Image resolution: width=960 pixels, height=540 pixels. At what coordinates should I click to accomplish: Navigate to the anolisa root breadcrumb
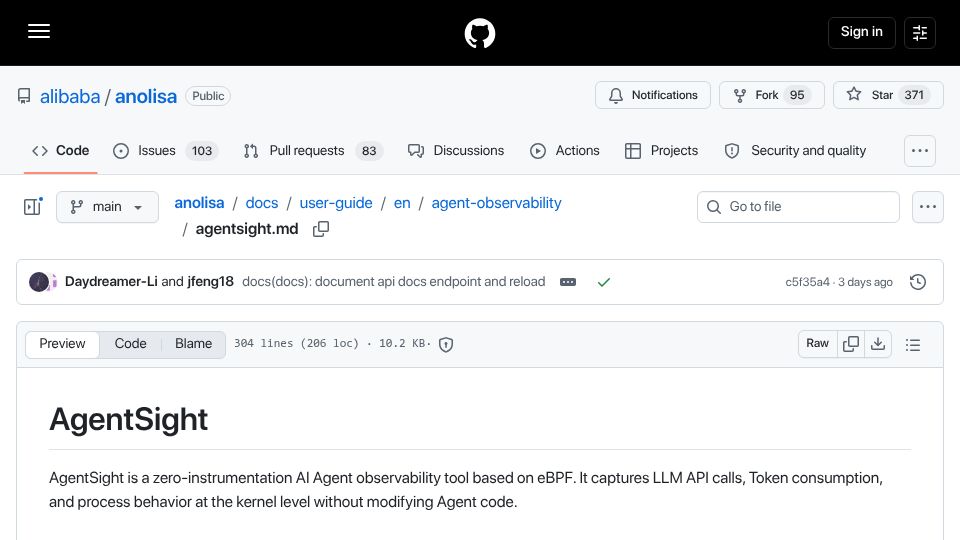pyautogui.click(x=199, y=203)
